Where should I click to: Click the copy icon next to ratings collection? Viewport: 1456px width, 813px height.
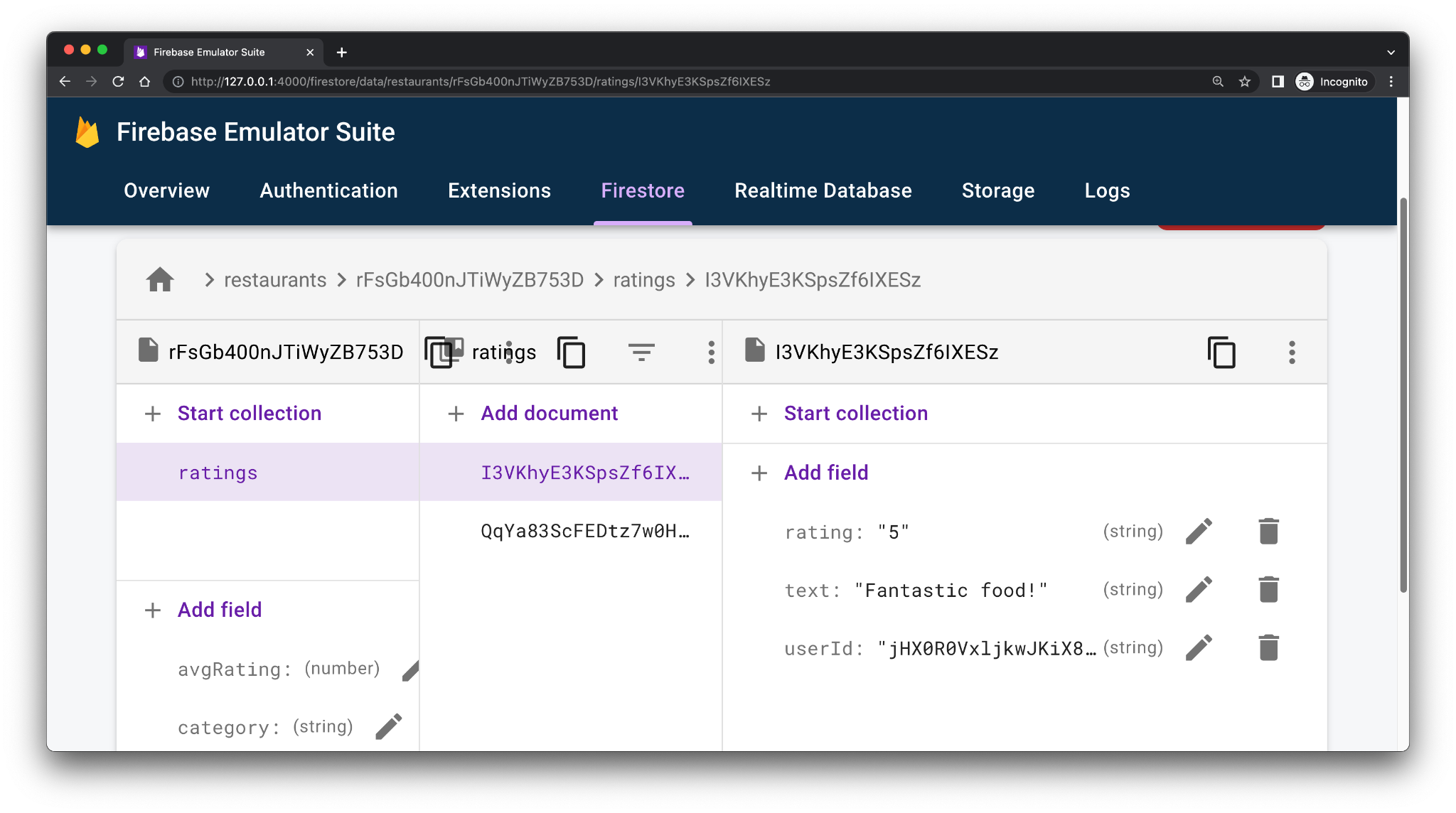[572, 352]
